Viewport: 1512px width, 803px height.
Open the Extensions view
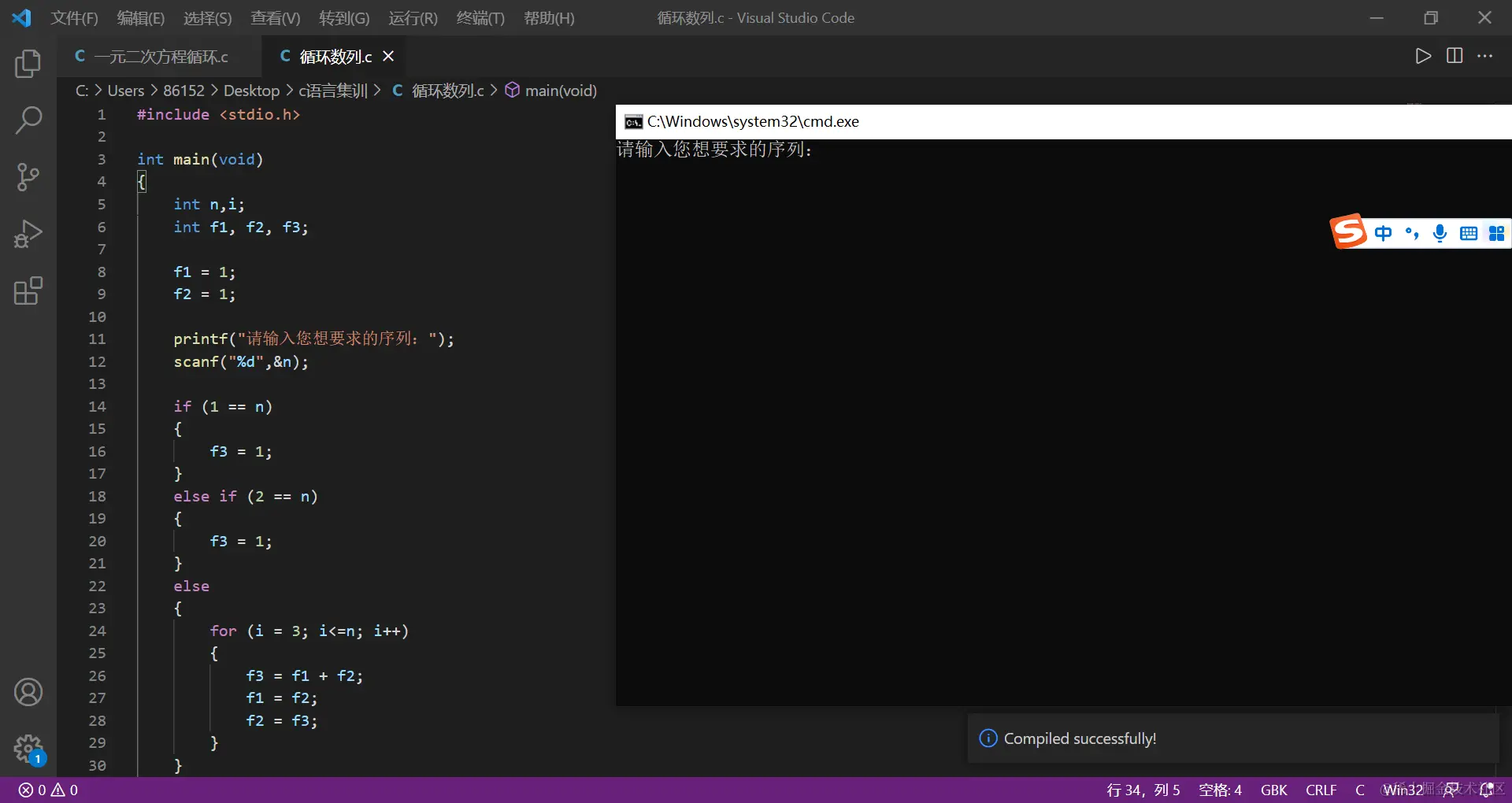click(x=28, y=290)
